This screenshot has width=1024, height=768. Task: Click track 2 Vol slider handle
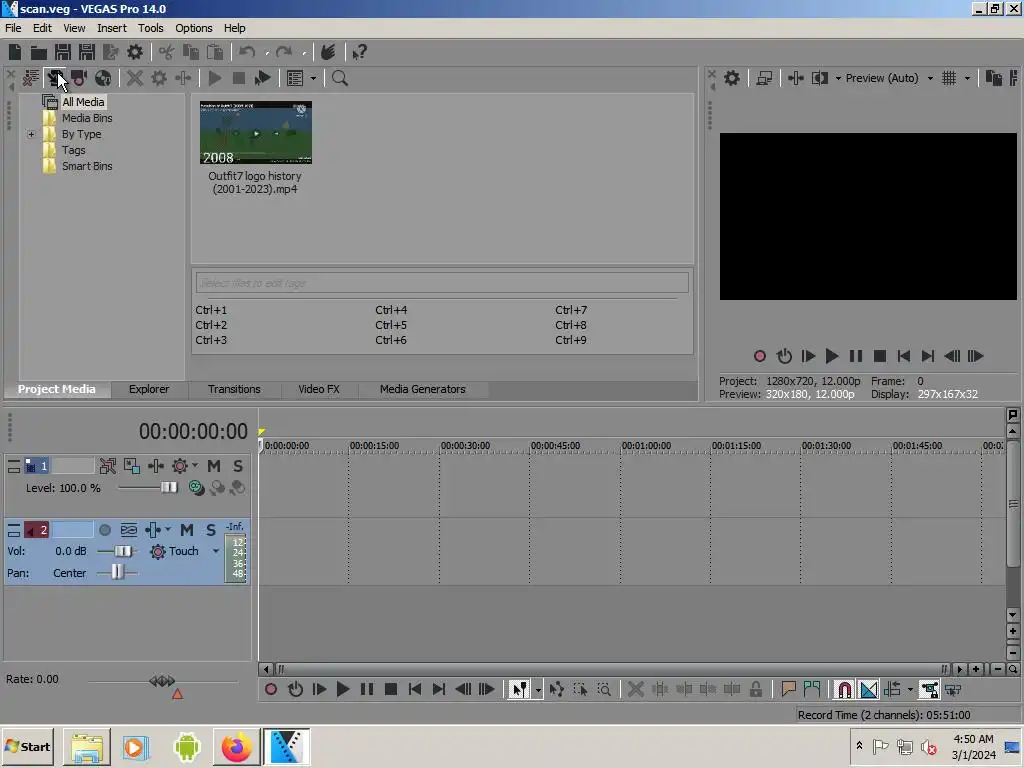pyautogui.click(x=122, y=551)
